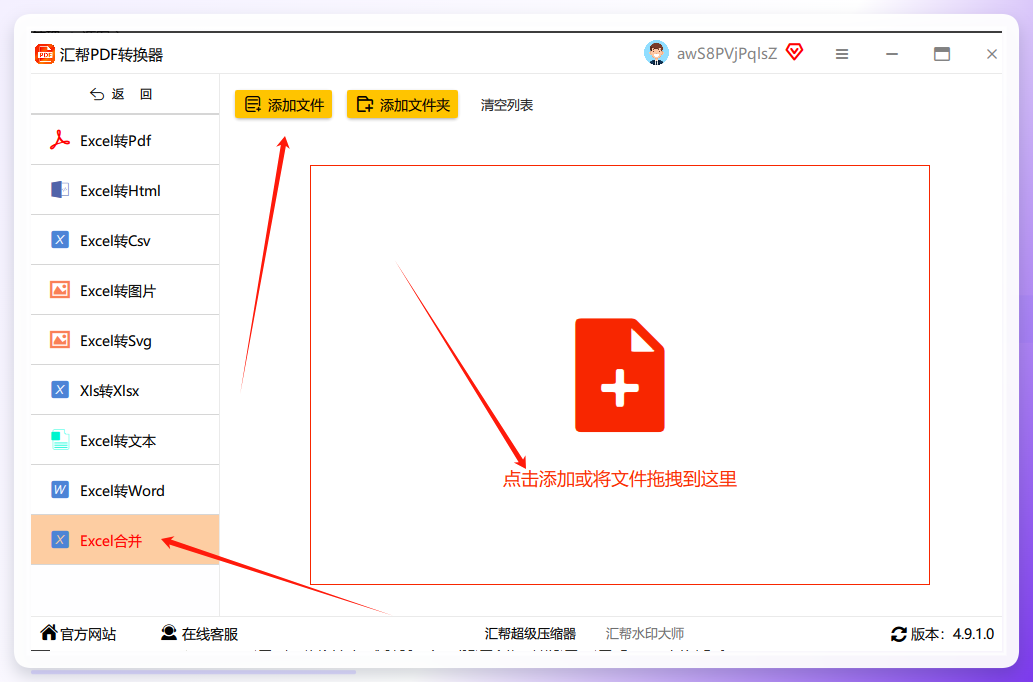1033x682 pixels.
Task: Choose the Excel转文本 option
Action: [x=125, y=441]
